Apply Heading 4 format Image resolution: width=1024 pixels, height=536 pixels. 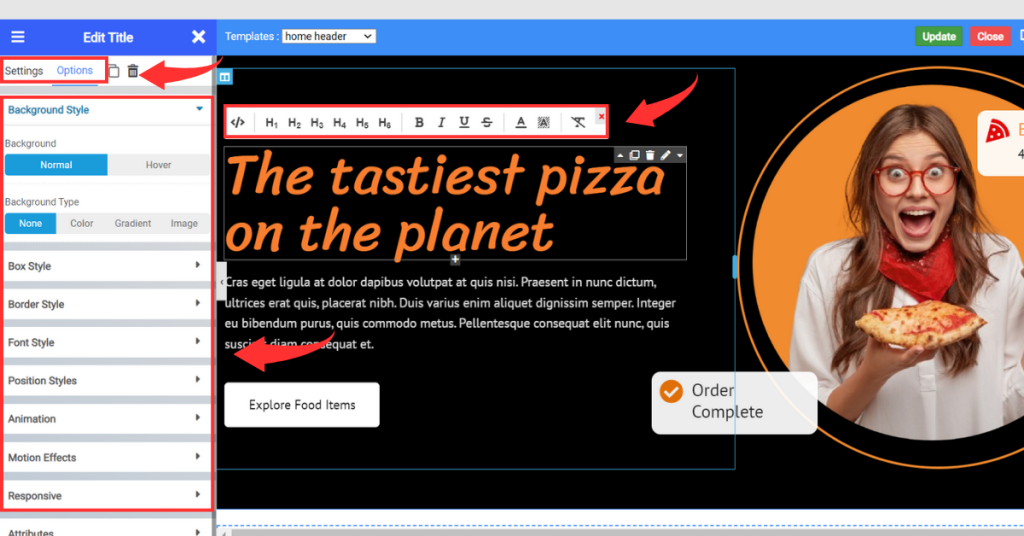[340, 123]
